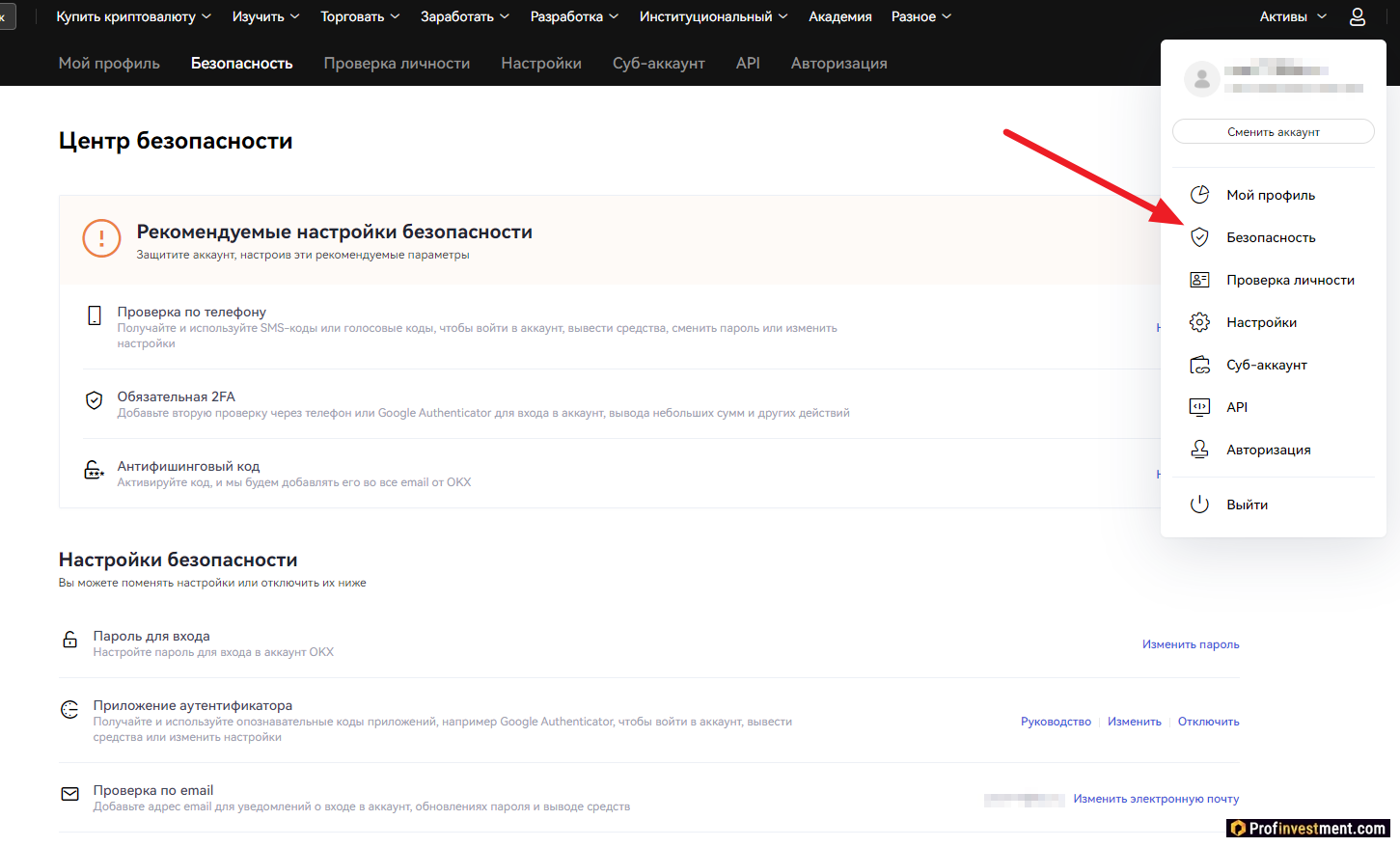Click the gear icon beside Настройки
This screenshot has width=1400, height=847.
click(1199, 322)
